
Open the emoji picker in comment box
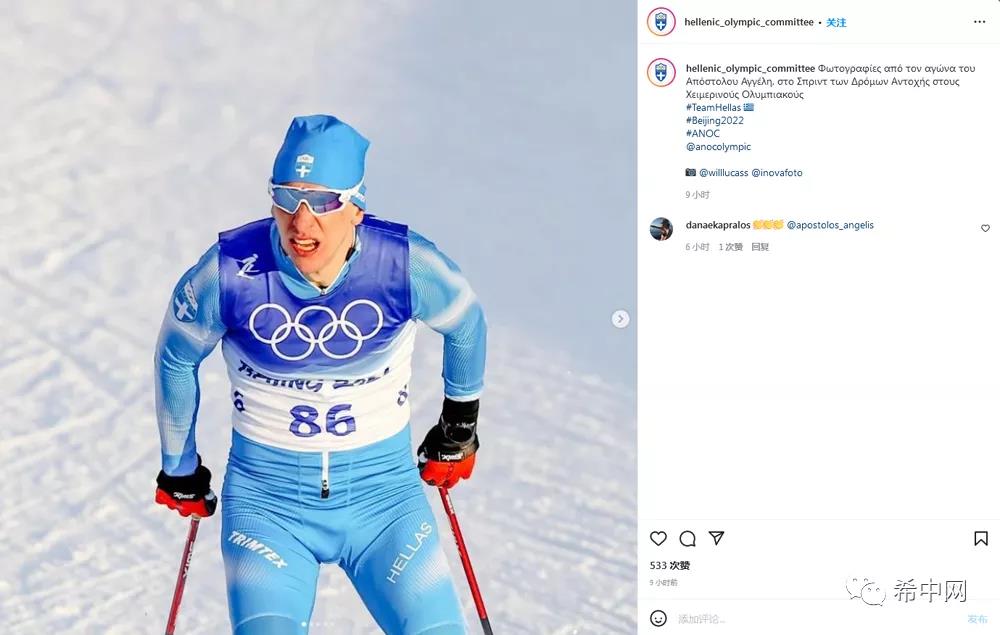point(658,618)
